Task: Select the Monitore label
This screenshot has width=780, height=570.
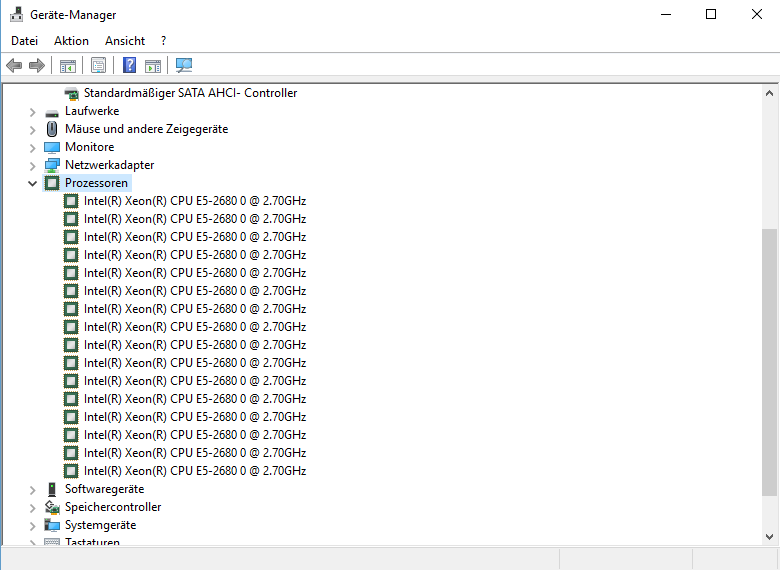Action: tap(90, 147)
